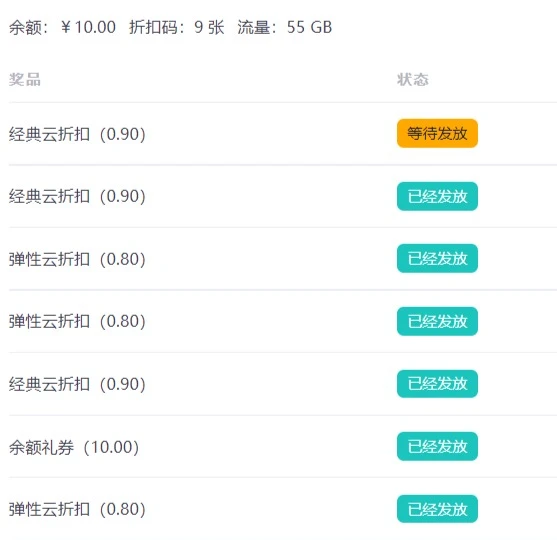Open first 经典云折扣 (0.90) prize entry
This screenshot has width=557, height=540.
tap(77, 134)
